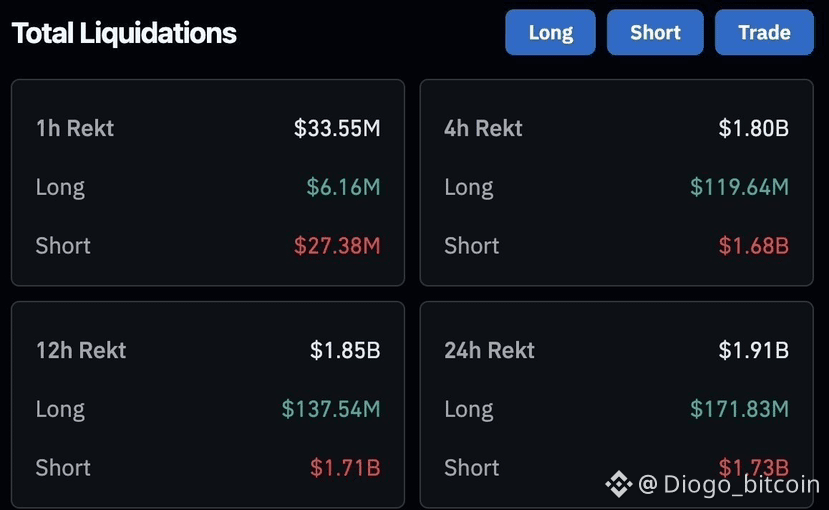Click the 12h Rekt total $1.85B

[345, 350]
